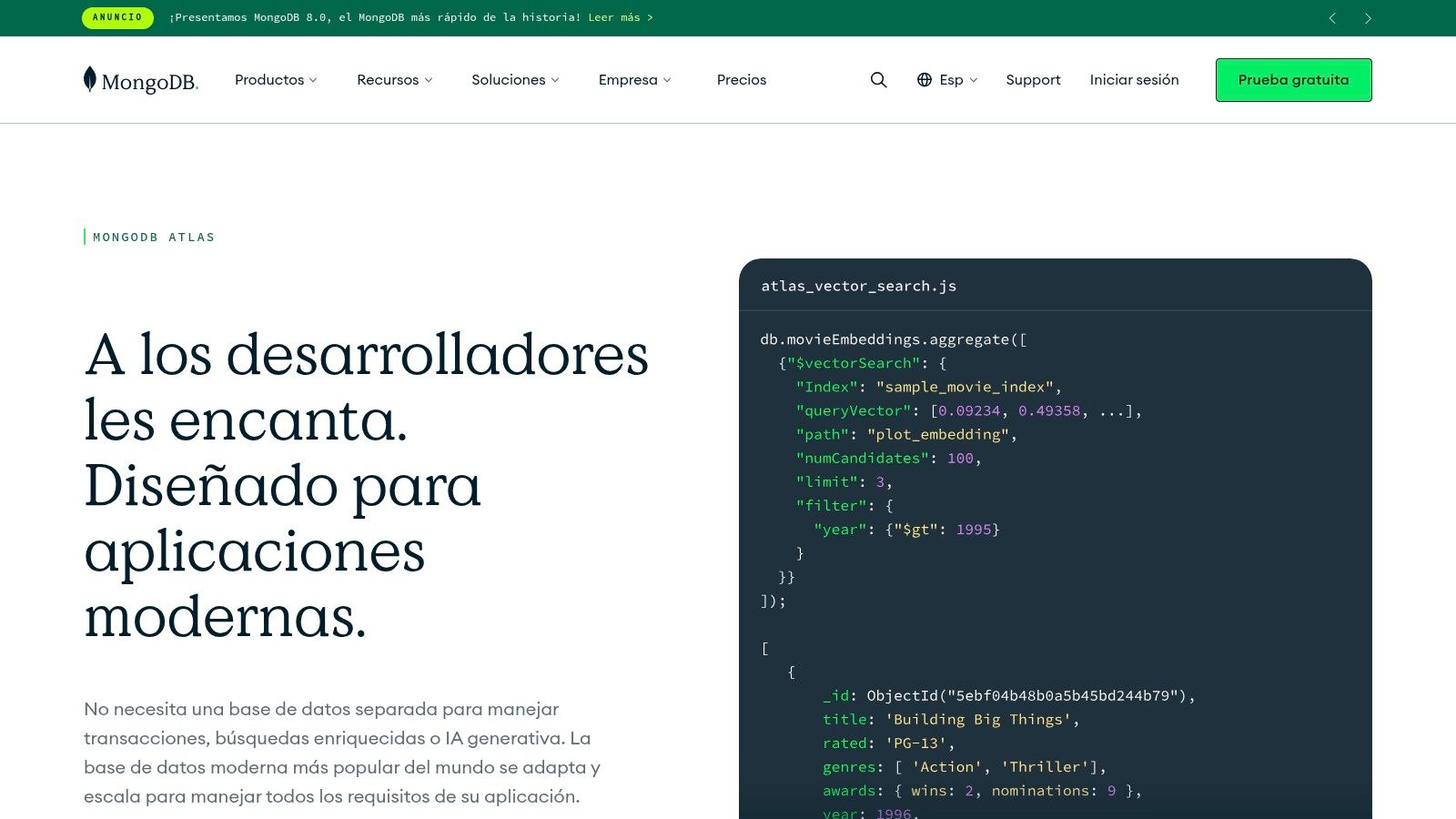The width and height of the screenshot is (1456, 819).
Task: Click Iniciar sesión
Action: 1134,80
